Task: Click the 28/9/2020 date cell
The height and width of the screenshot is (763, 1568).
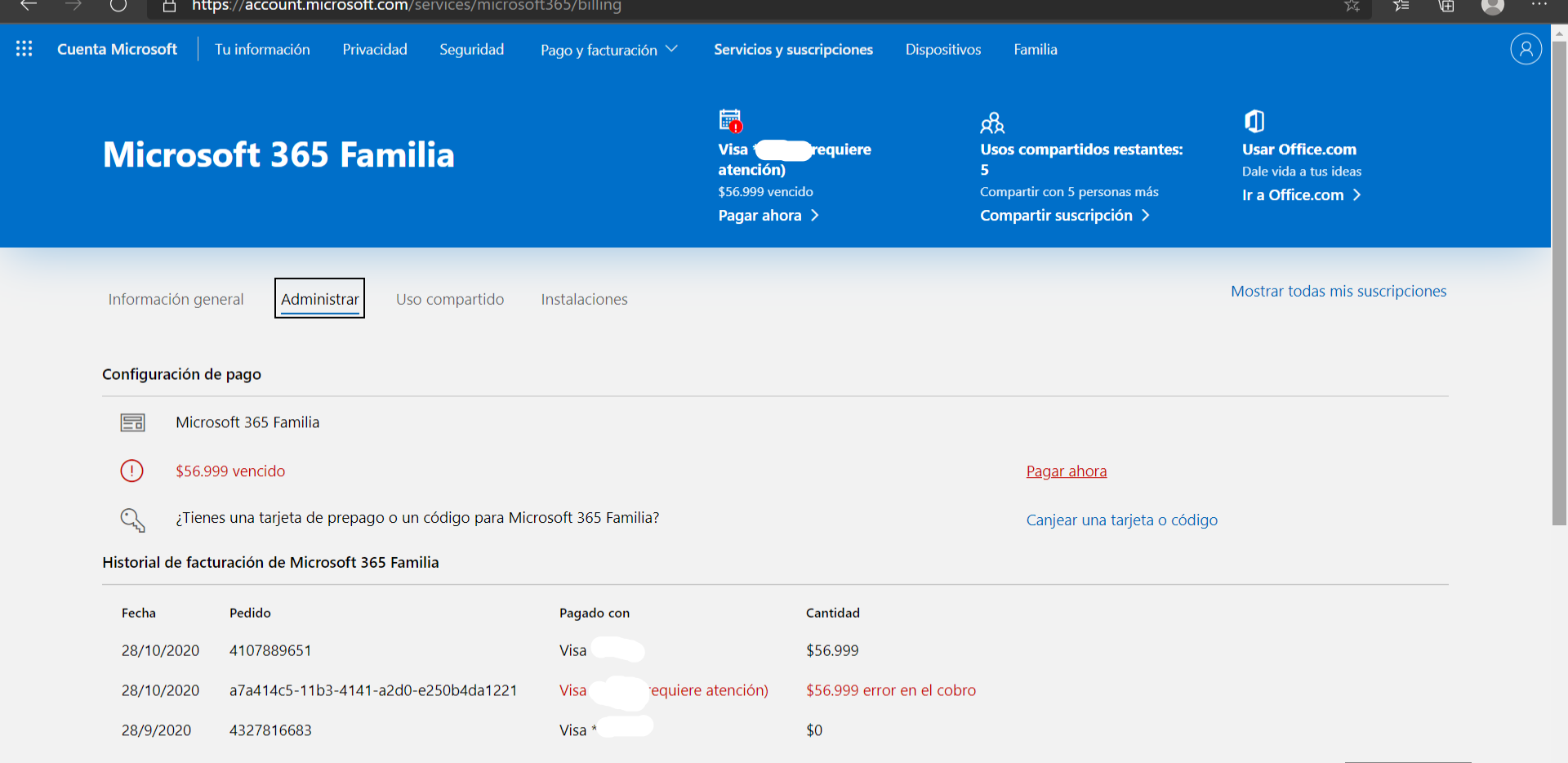Action: click(156, 730)
